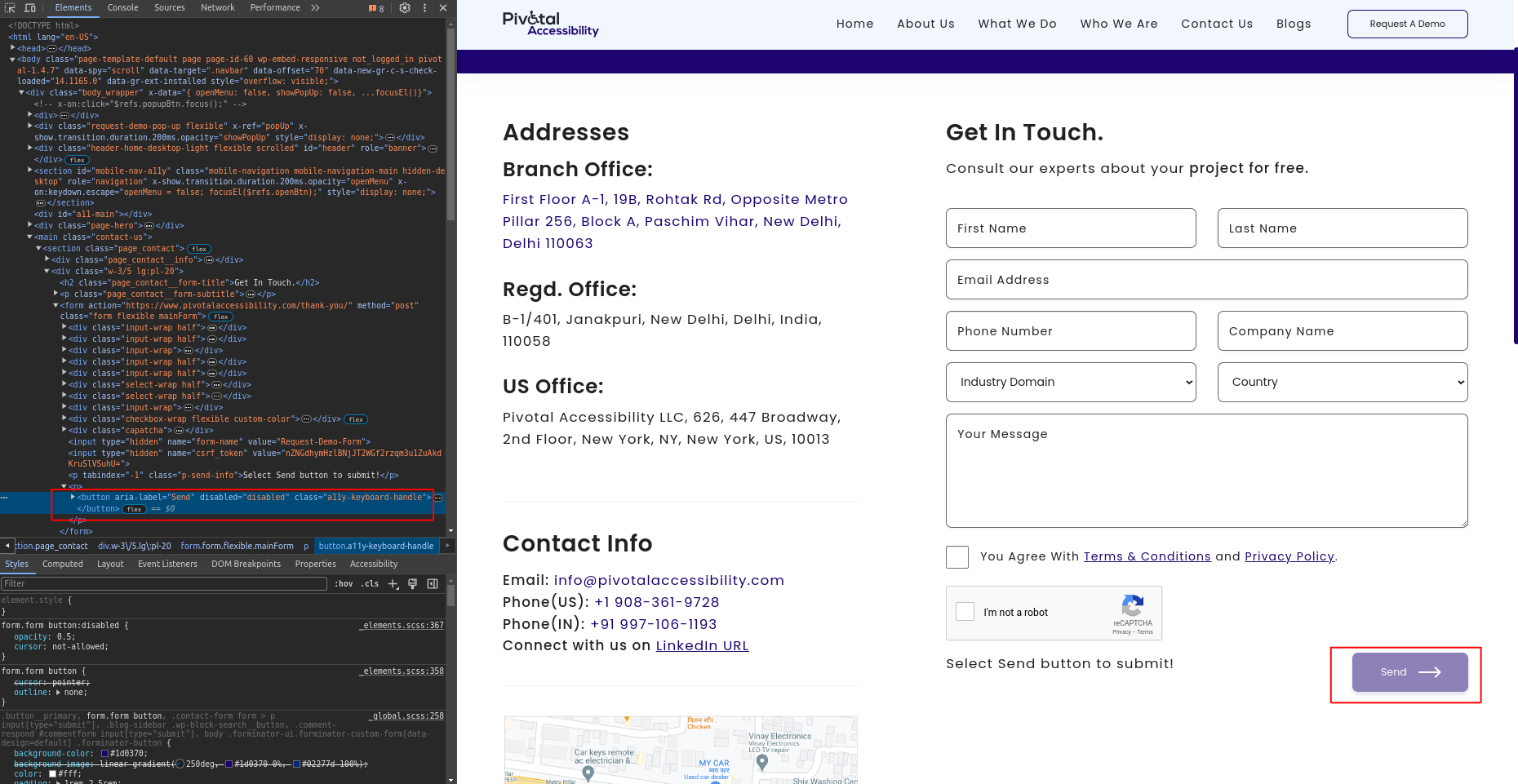Activate the inspect element picker icon

tap(11, 8)
